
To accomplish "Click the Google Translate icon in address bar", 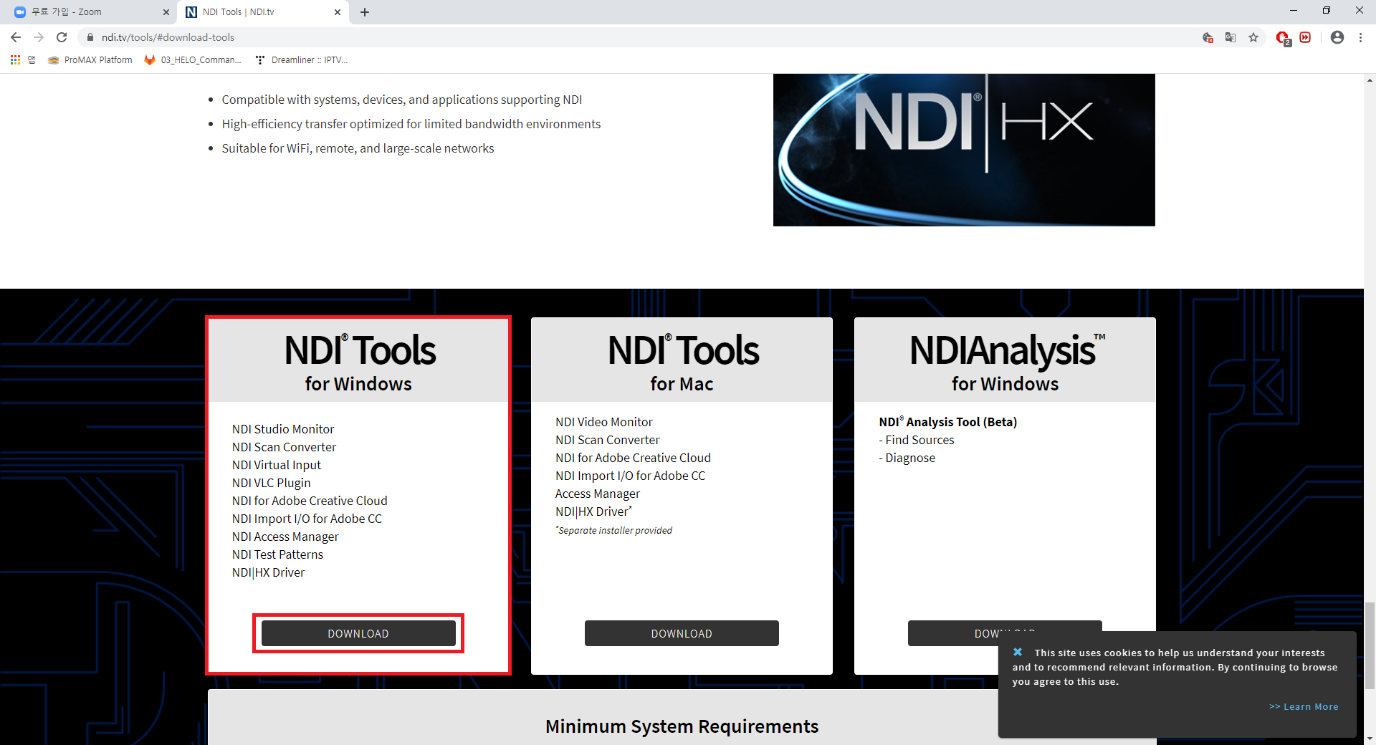I will coord(1230,37).
